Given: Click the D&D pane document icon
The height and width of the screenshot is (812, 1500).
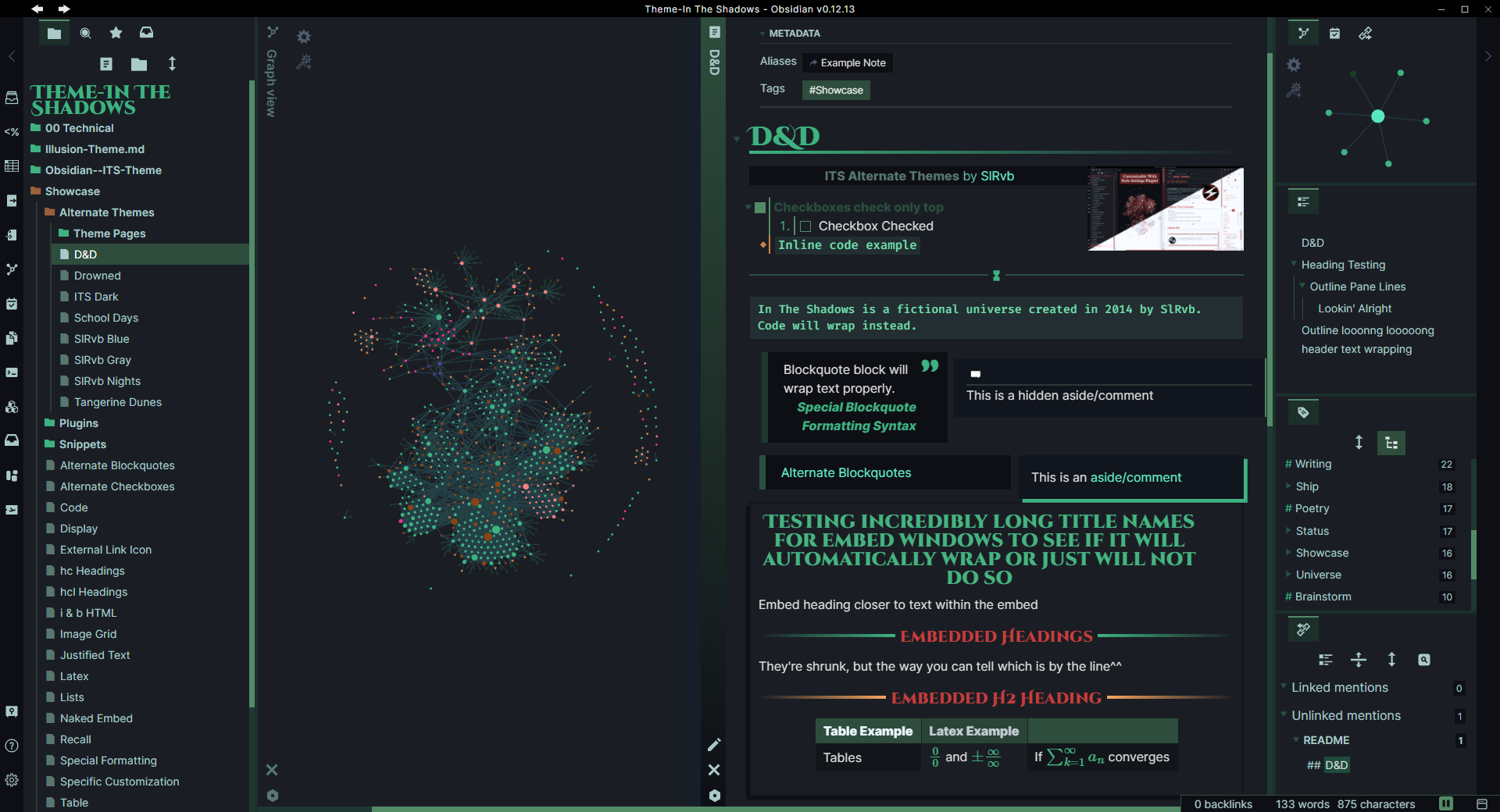Looking at the screenshot, I should 714,32.
